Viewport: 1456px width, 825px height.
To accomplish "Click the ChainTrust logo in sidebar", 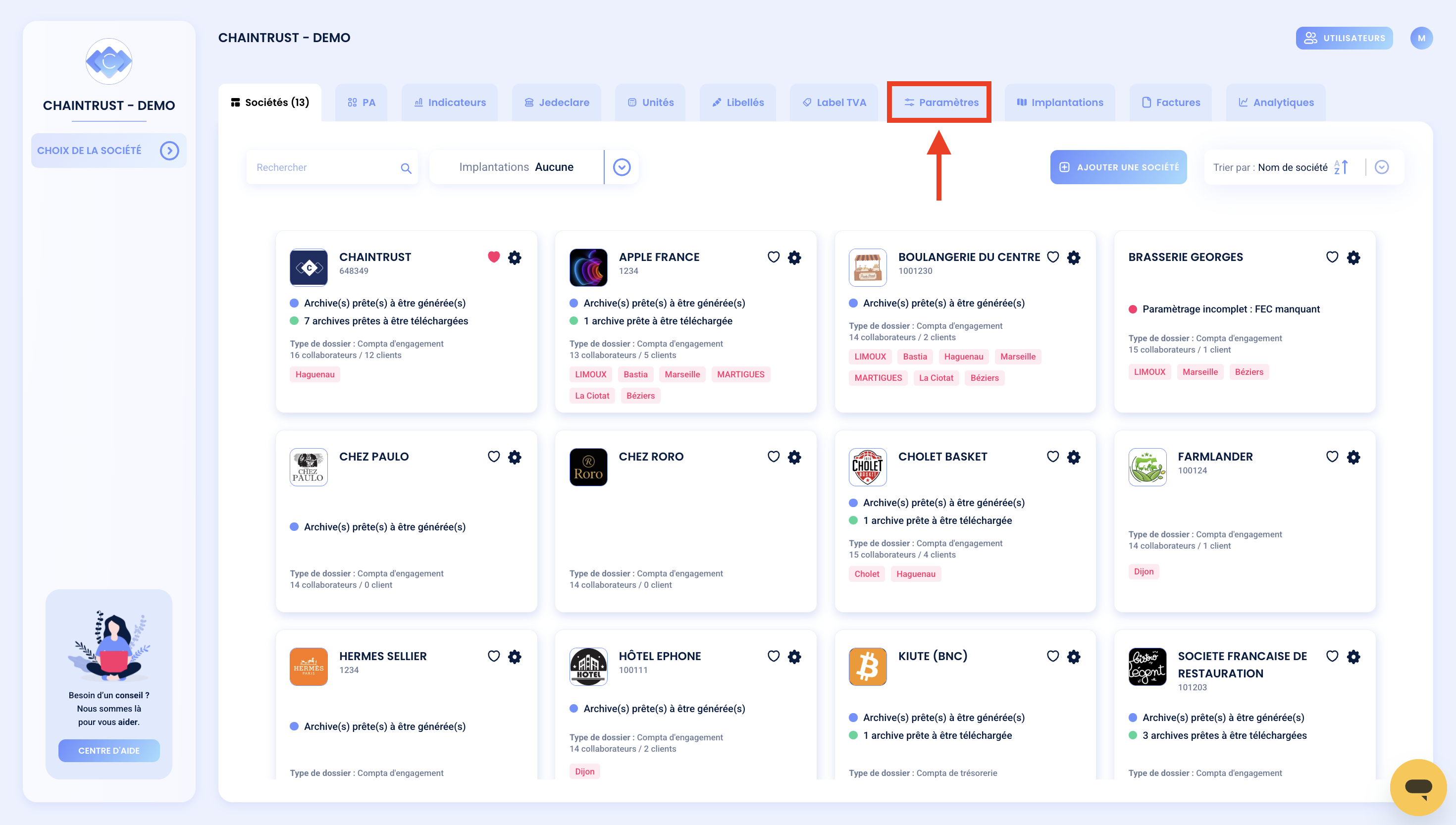I will pos(109,61).
